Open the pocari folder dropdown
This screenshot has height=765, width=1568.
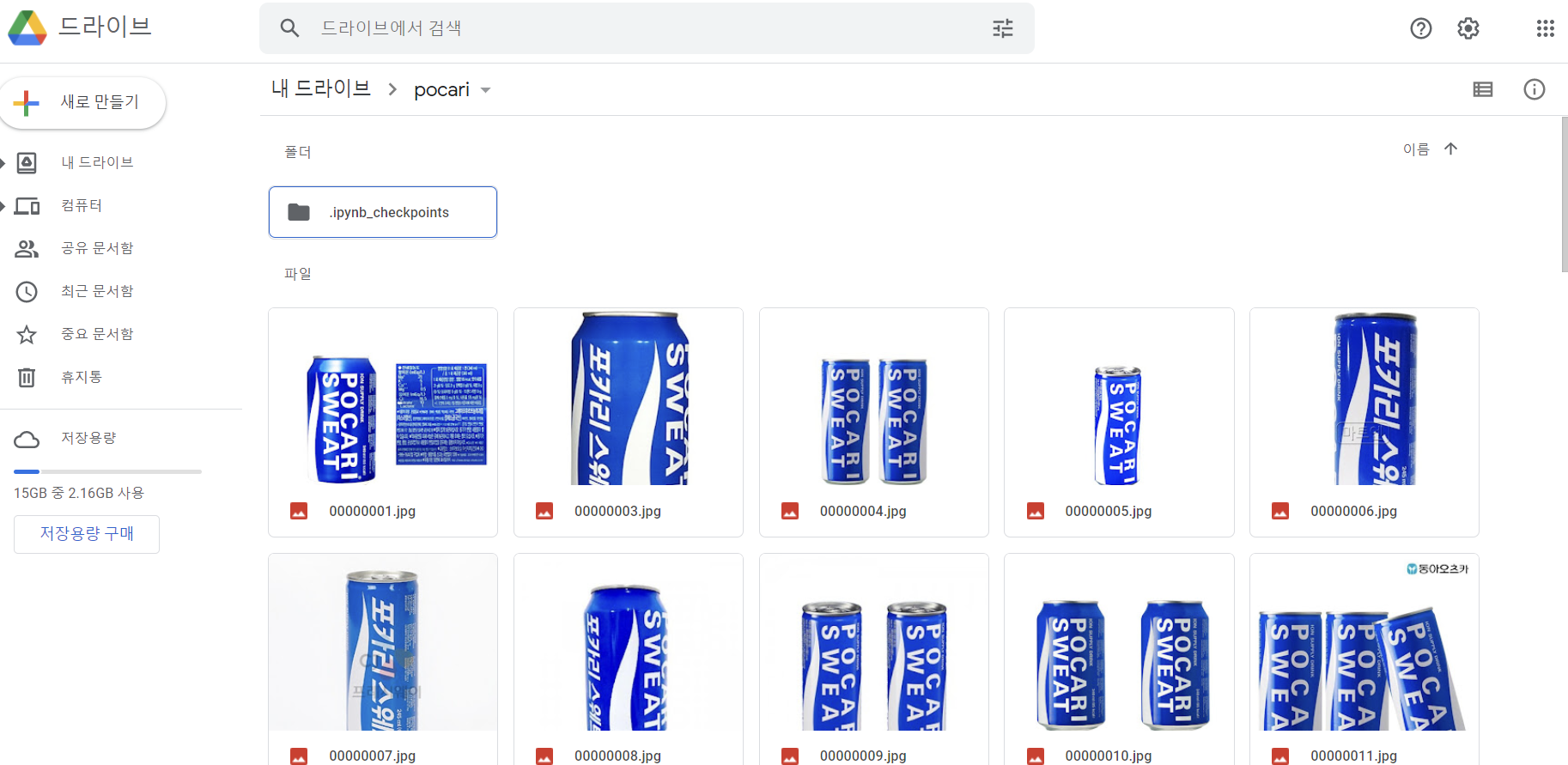pyautogui.click(x=485, y=90)
